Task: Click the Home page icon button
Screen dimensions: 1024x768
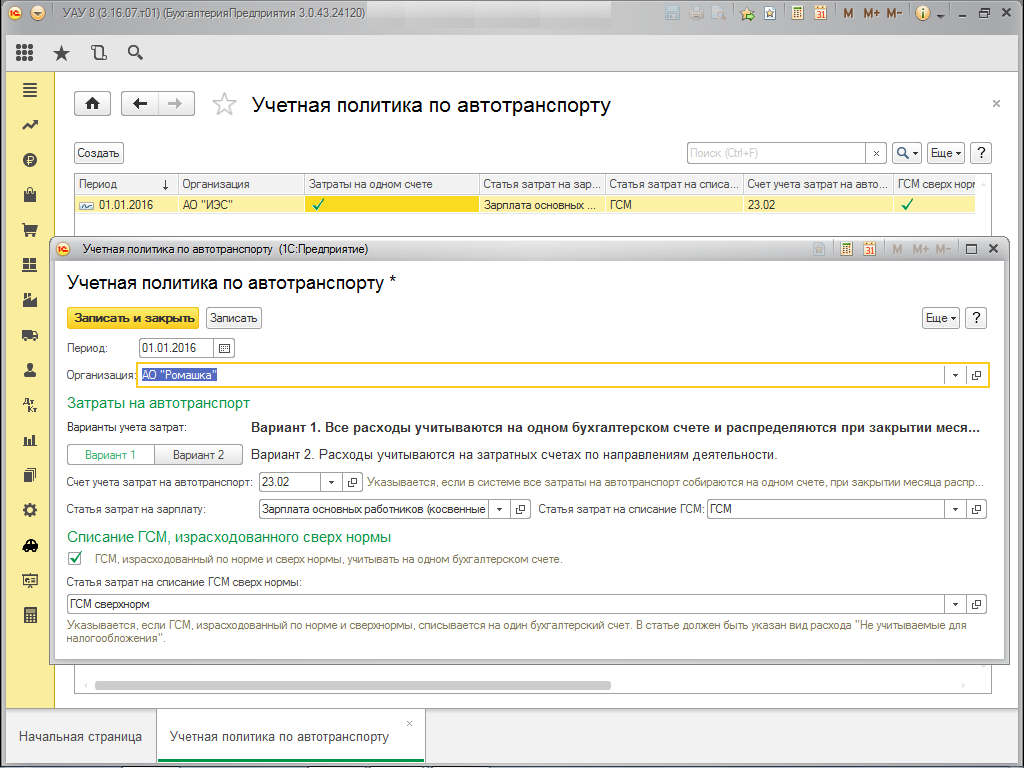Action: [93, 104]
